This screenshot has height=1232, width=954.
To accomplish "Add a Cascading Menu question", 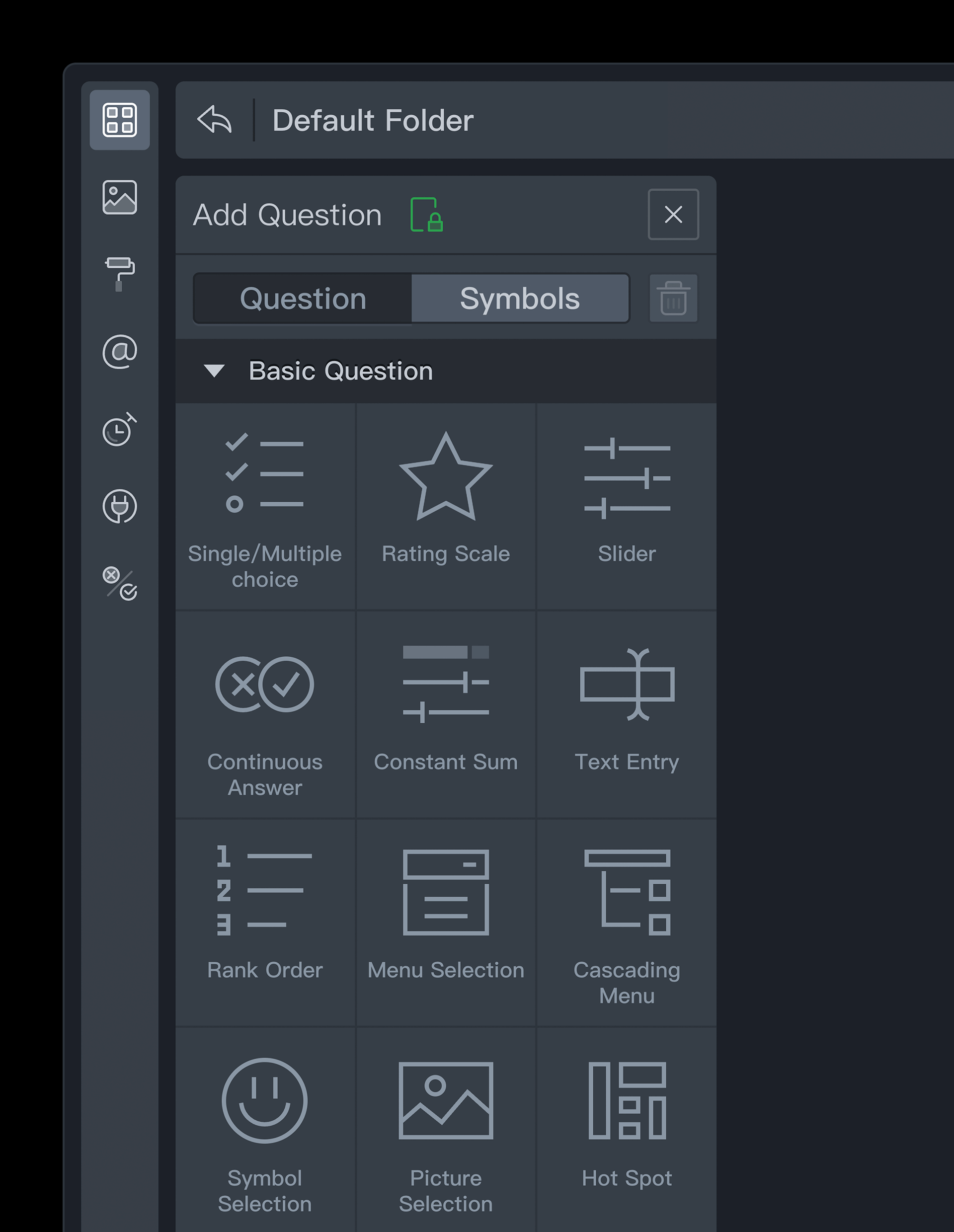I will (627, 923).
